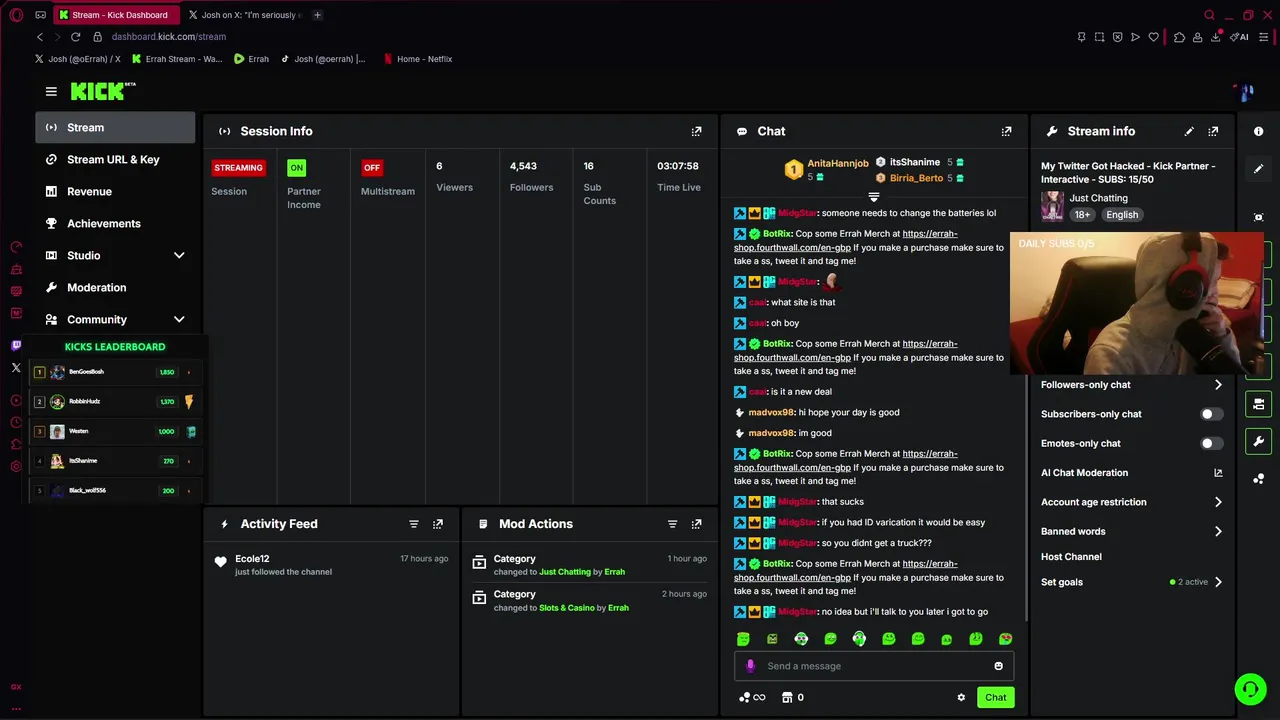Open Moderation in sidebar
The height and width of the screenshot is (720, 1280).
(x=116, y=288)
